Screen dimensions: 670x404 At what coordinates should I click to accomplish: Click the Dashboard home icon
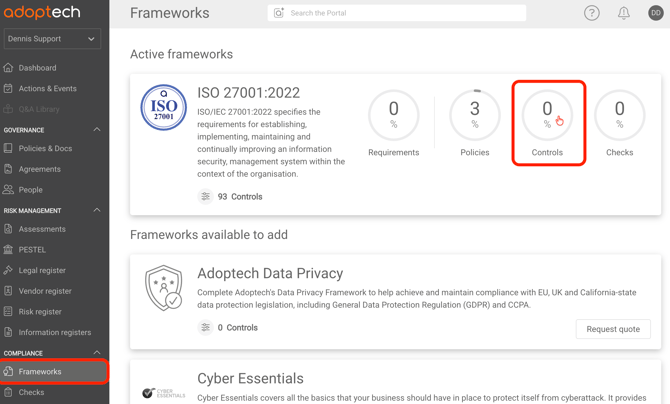[x=9, y=68]
